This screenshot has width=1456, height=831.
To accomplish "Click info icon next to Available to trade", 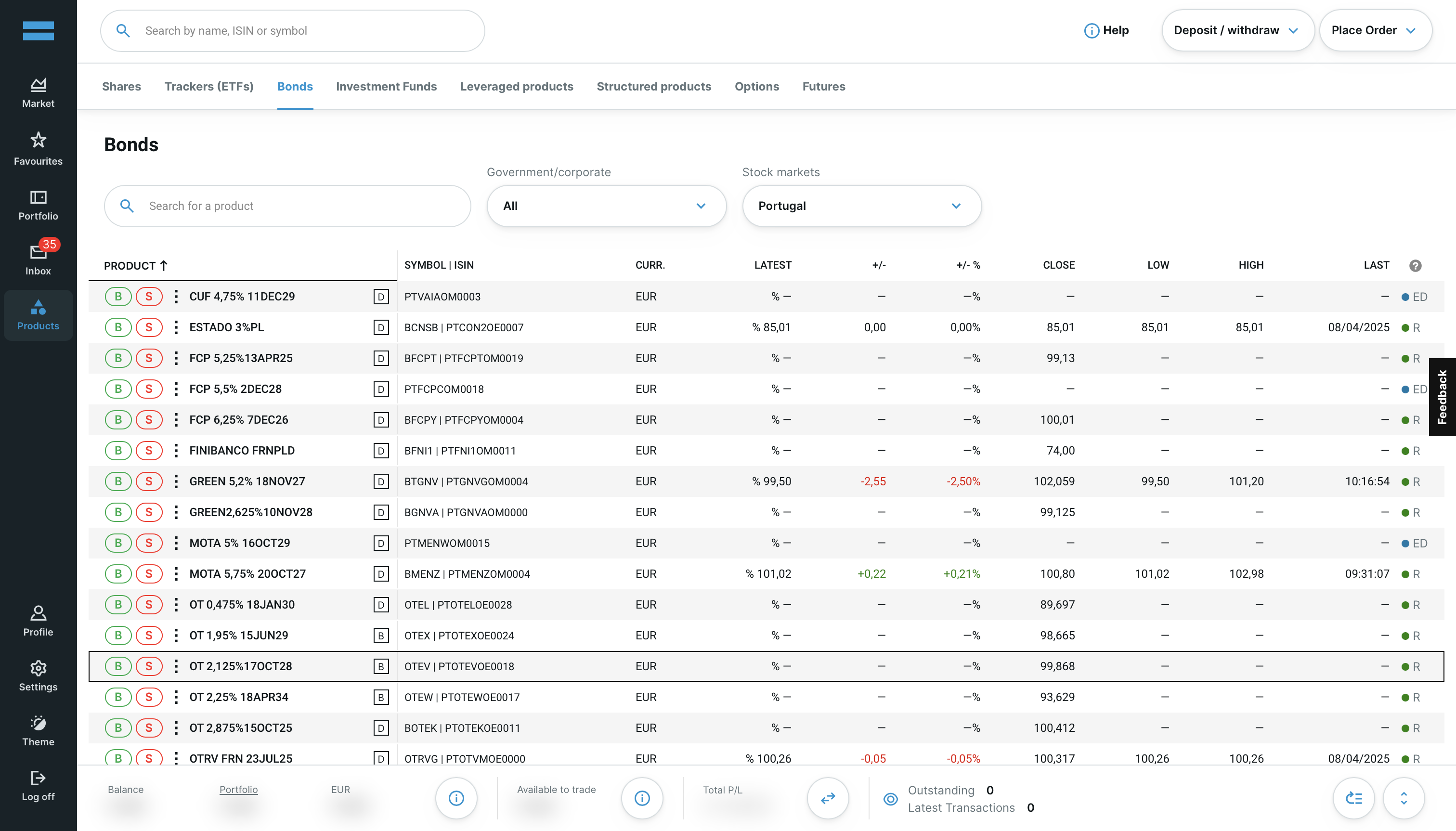I will (x=641, y=798).
